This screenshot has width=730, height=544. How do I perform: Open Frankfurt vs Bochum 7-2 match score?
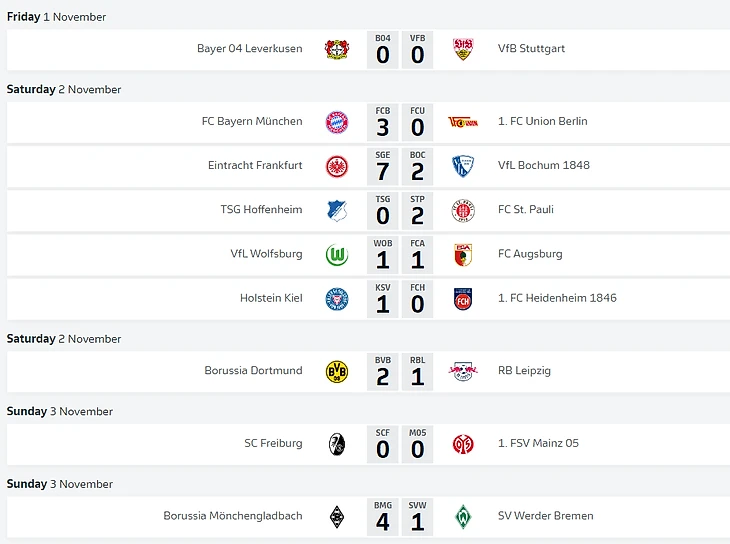pyautogui.click(x=400, y=167)
